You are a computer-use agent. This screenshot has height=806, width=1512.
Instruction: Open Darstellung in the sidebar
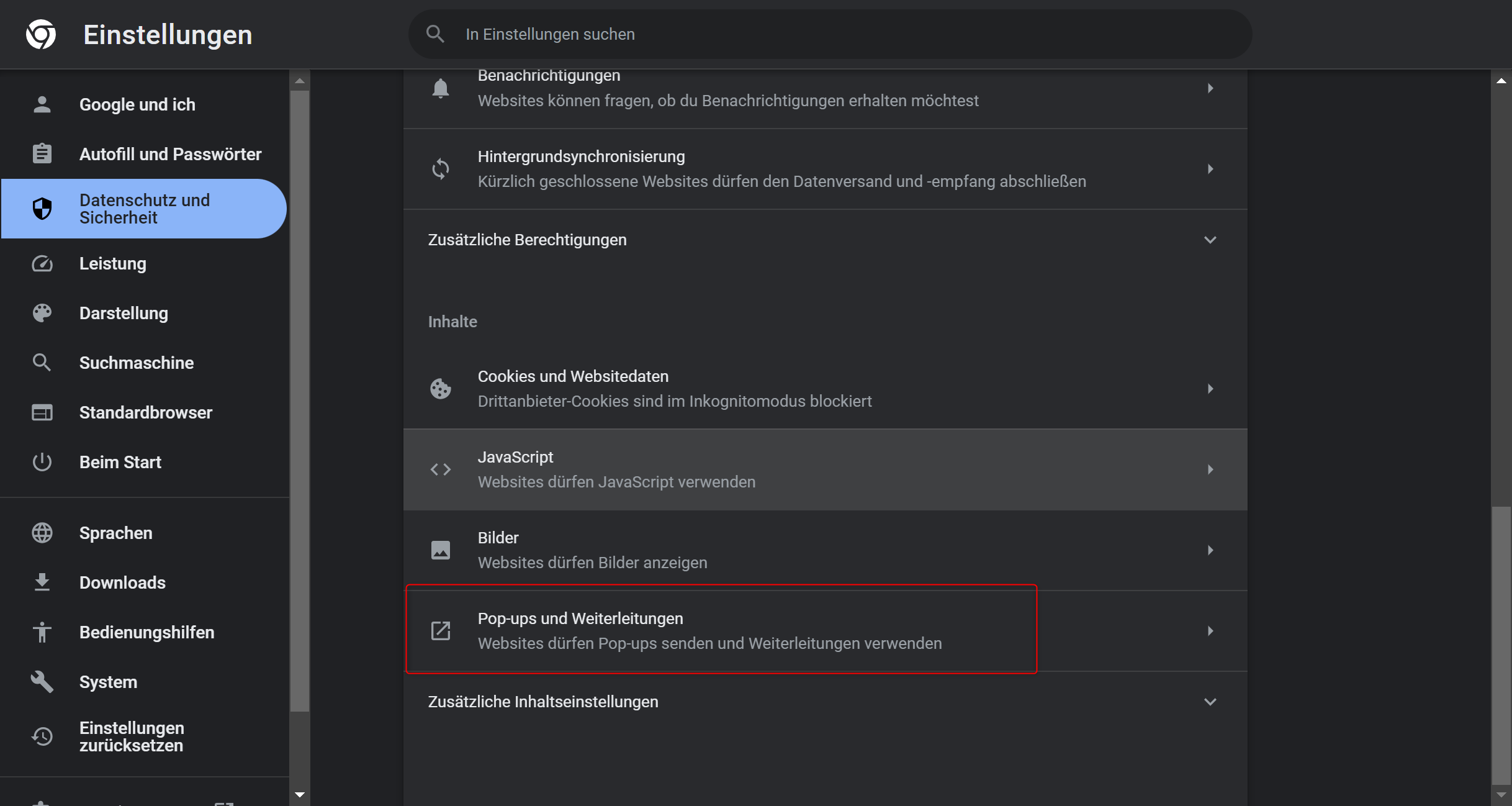(124, 313)
